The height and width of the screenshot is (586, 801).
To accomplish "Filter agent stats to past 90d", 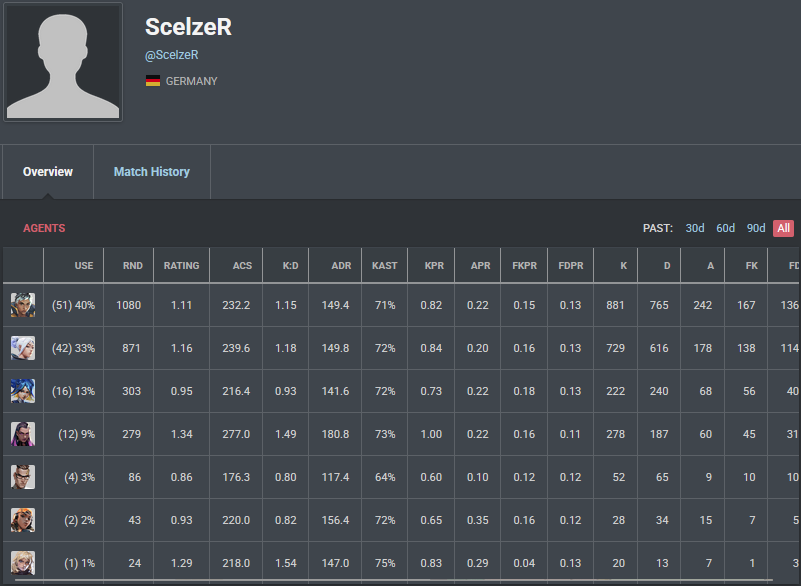I will tap(756, 228).
